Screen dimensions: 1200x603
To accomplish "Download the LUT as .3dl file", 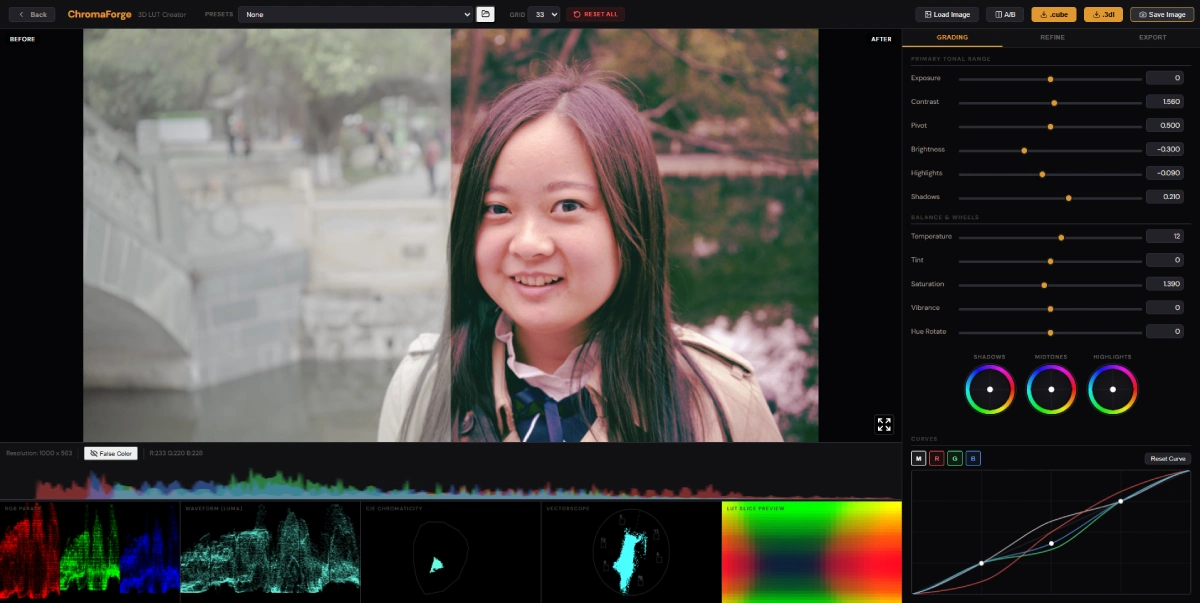I will click(1102, 14).
